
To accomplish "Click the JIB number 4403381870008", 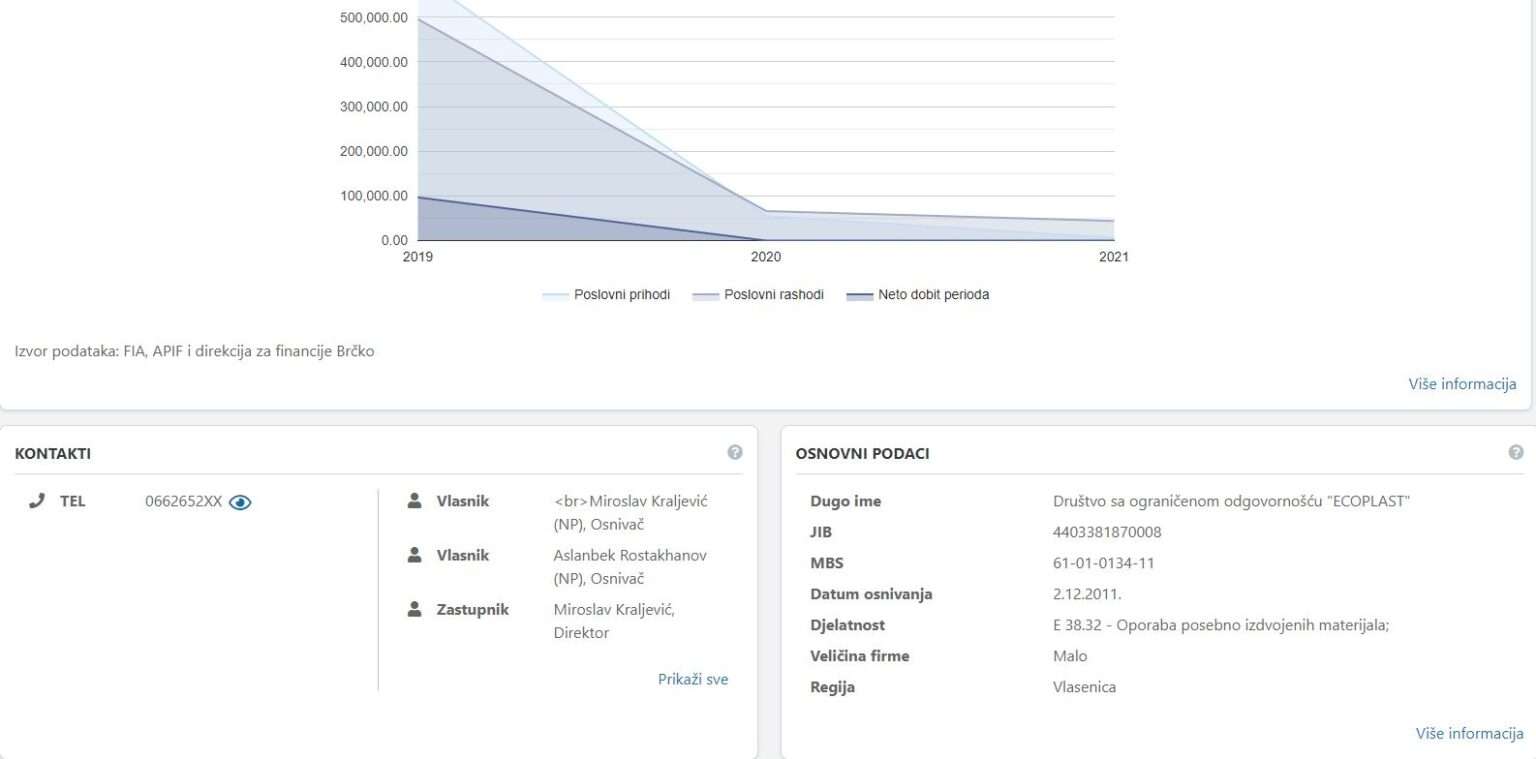I will coord(1107,532).
